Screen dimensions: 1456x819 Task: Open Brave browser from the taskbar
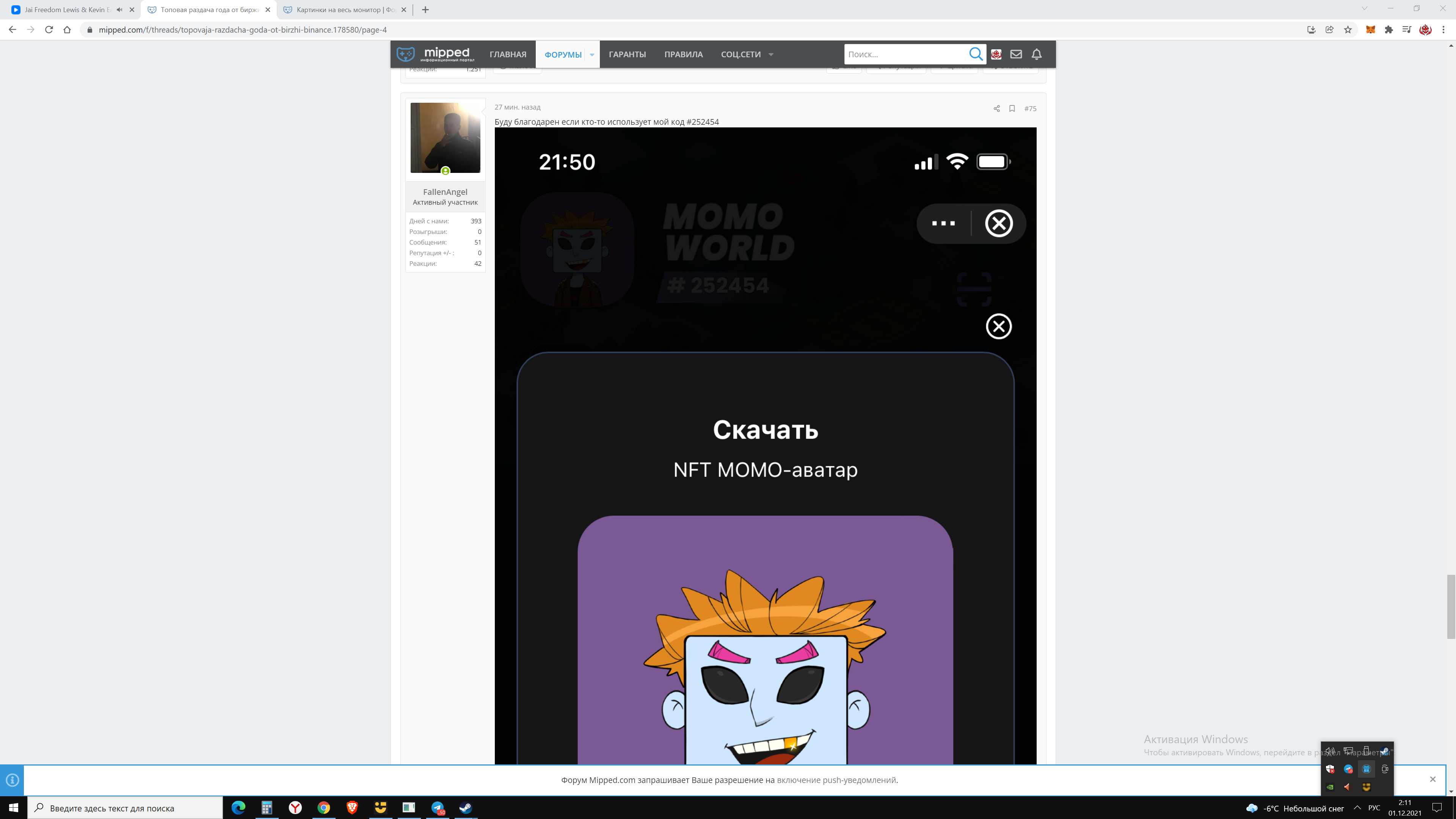tap(352, 808)
